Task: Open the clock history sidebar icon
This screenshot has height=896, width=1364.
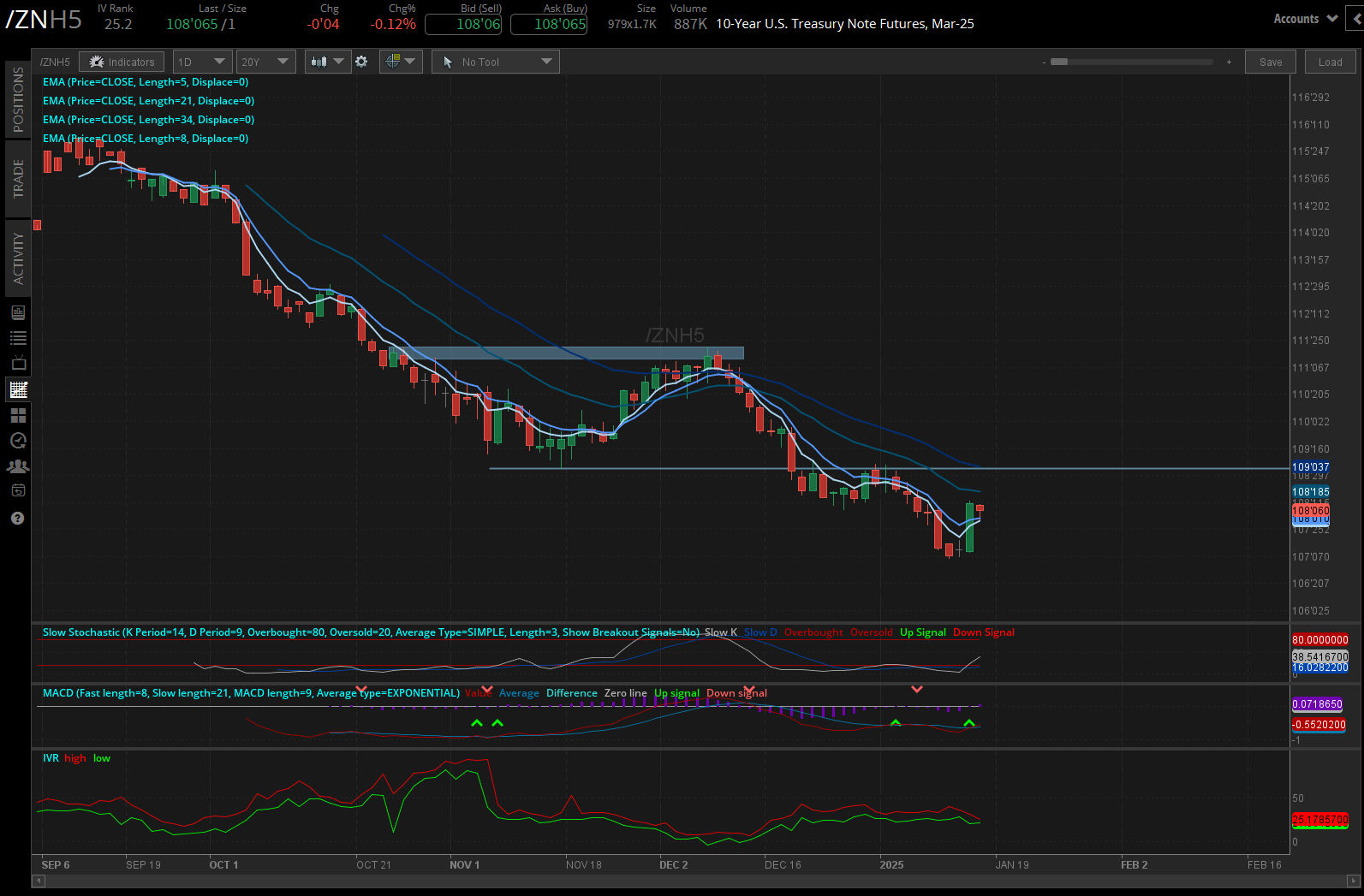Action: tap(18, 441)
